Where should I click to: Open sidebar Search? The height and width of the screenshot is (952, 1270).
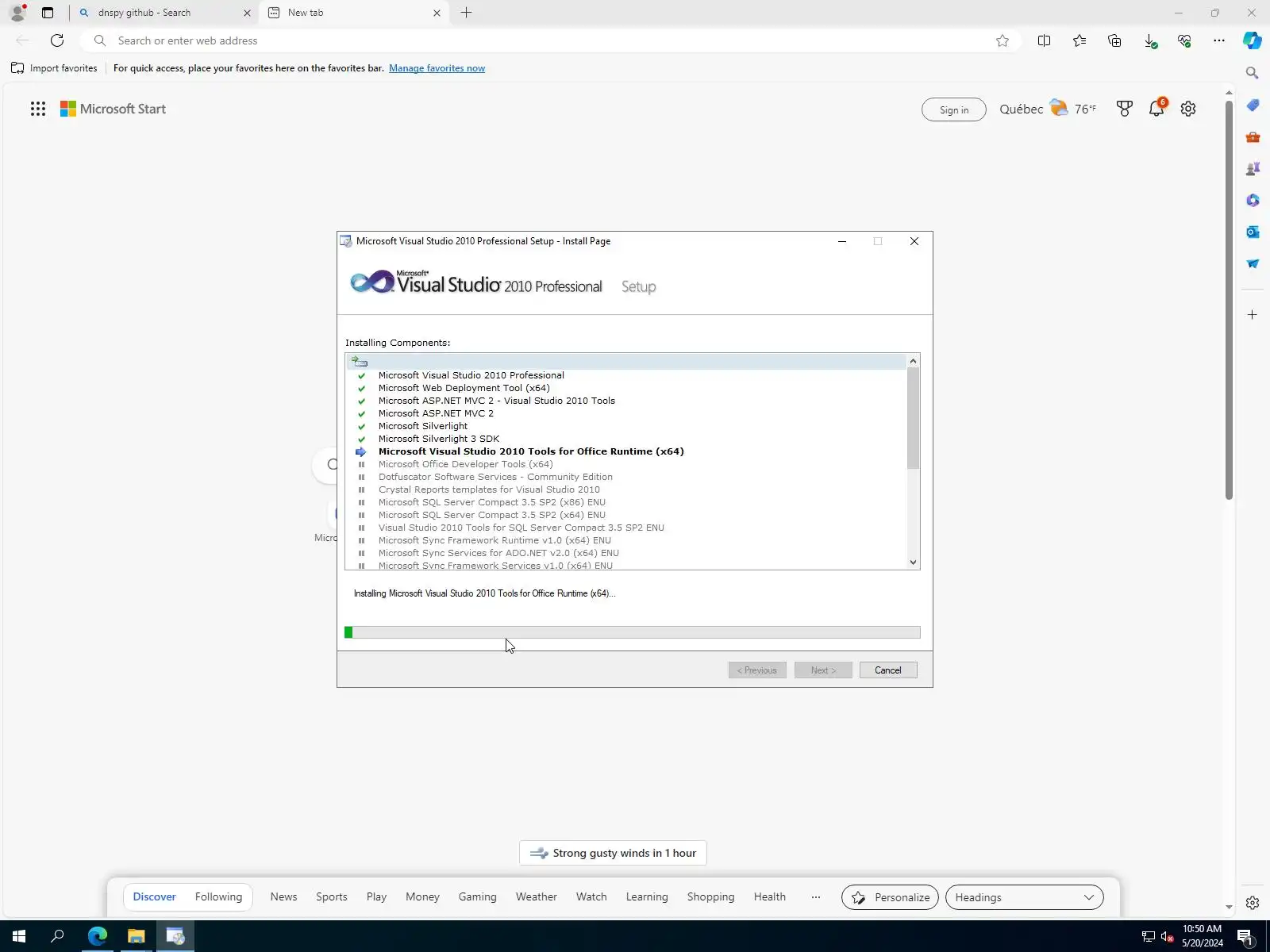click(x=1253, y=73)
